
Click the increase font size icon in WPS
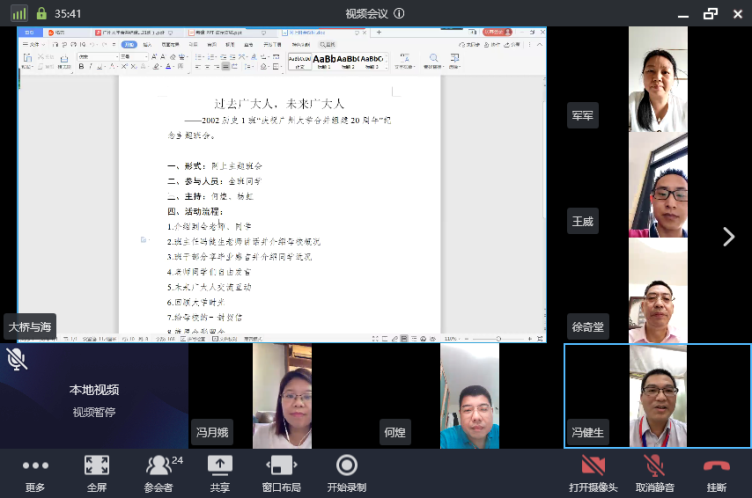(x=154, y=57)
